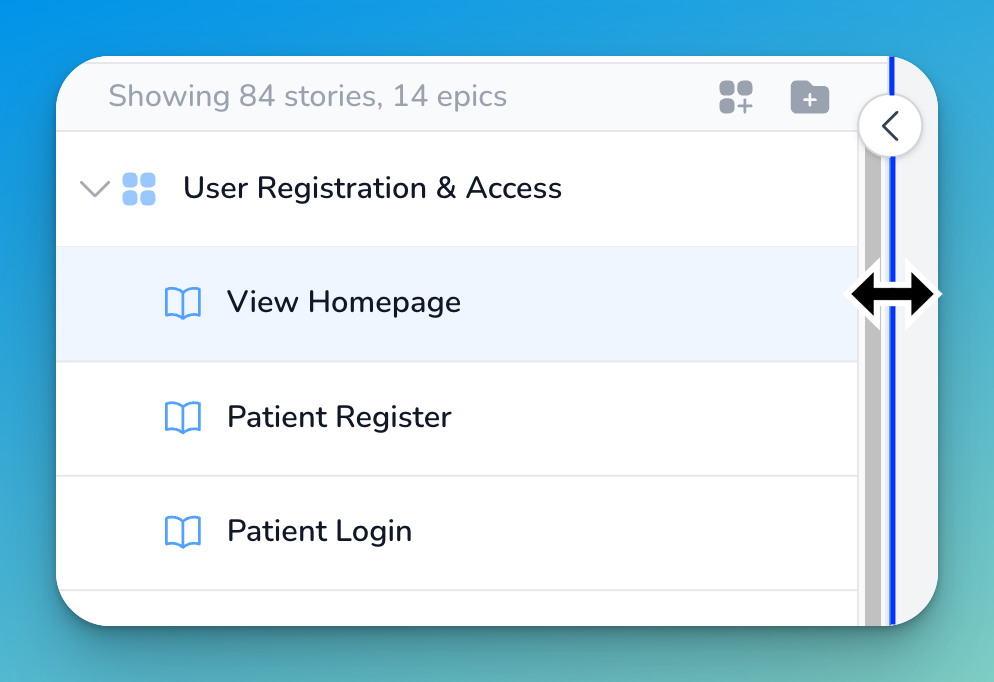
Task: Click the epic icon beside User Registration & Access
Action: [139, 188]
